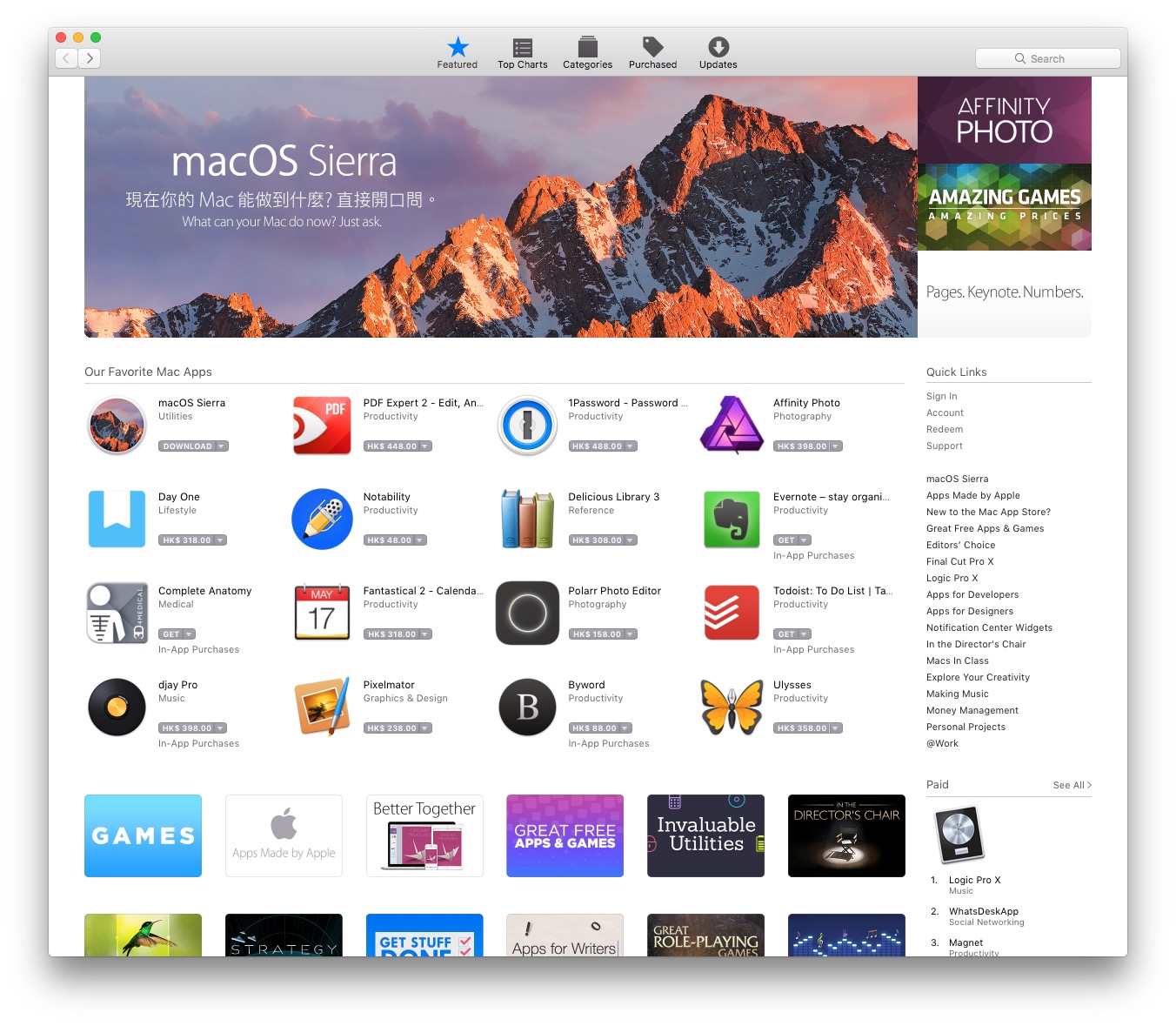Open the Updates tab

pos(718,53)
